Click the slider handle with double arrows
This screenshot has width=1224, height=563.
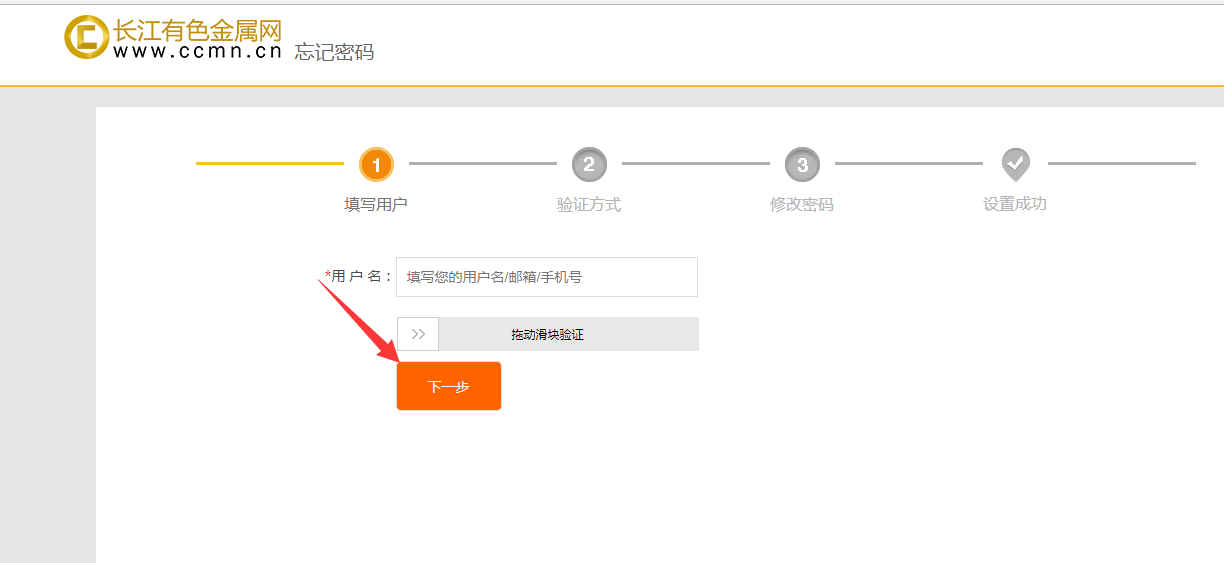pyautogui.click(x=418, y=334)
